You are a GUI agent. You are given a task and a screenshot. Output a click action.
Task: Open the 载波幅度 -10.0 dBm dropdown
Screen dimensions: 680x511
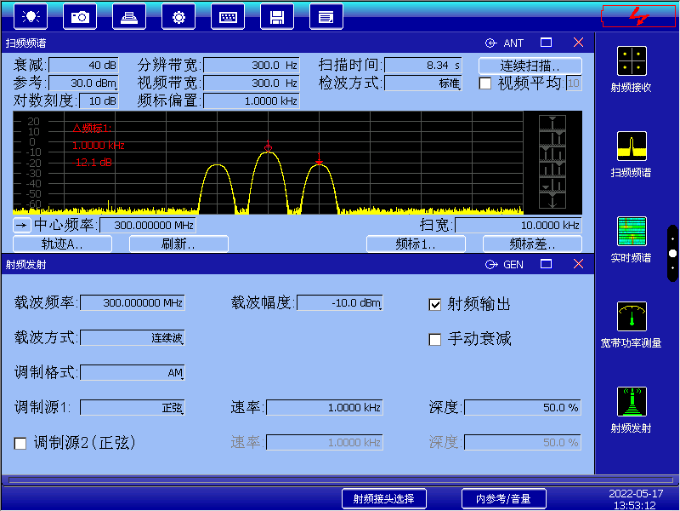(x=340, y=303)
